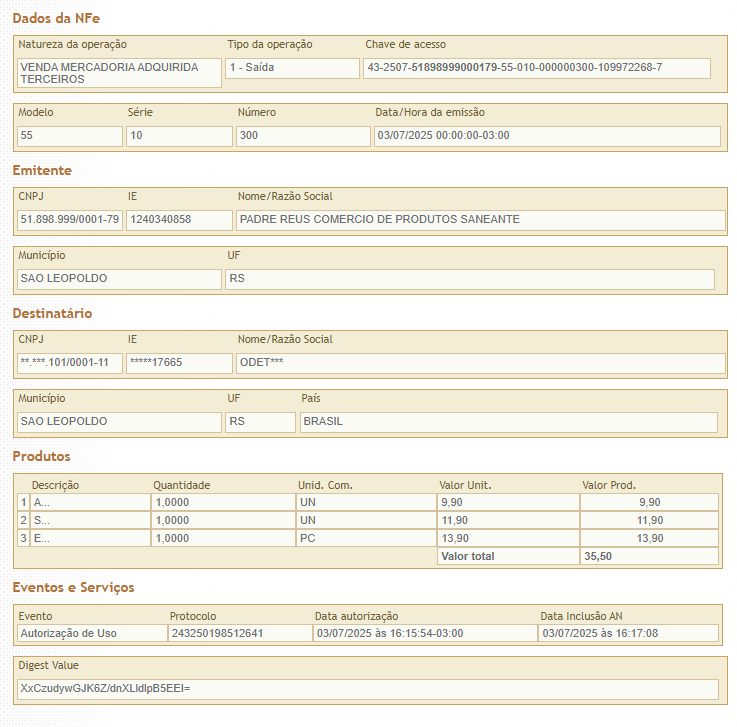Click product 2 unit UN cell
Image resolution: width=737 pixels, height=727 pixels.
click(366, 520)
